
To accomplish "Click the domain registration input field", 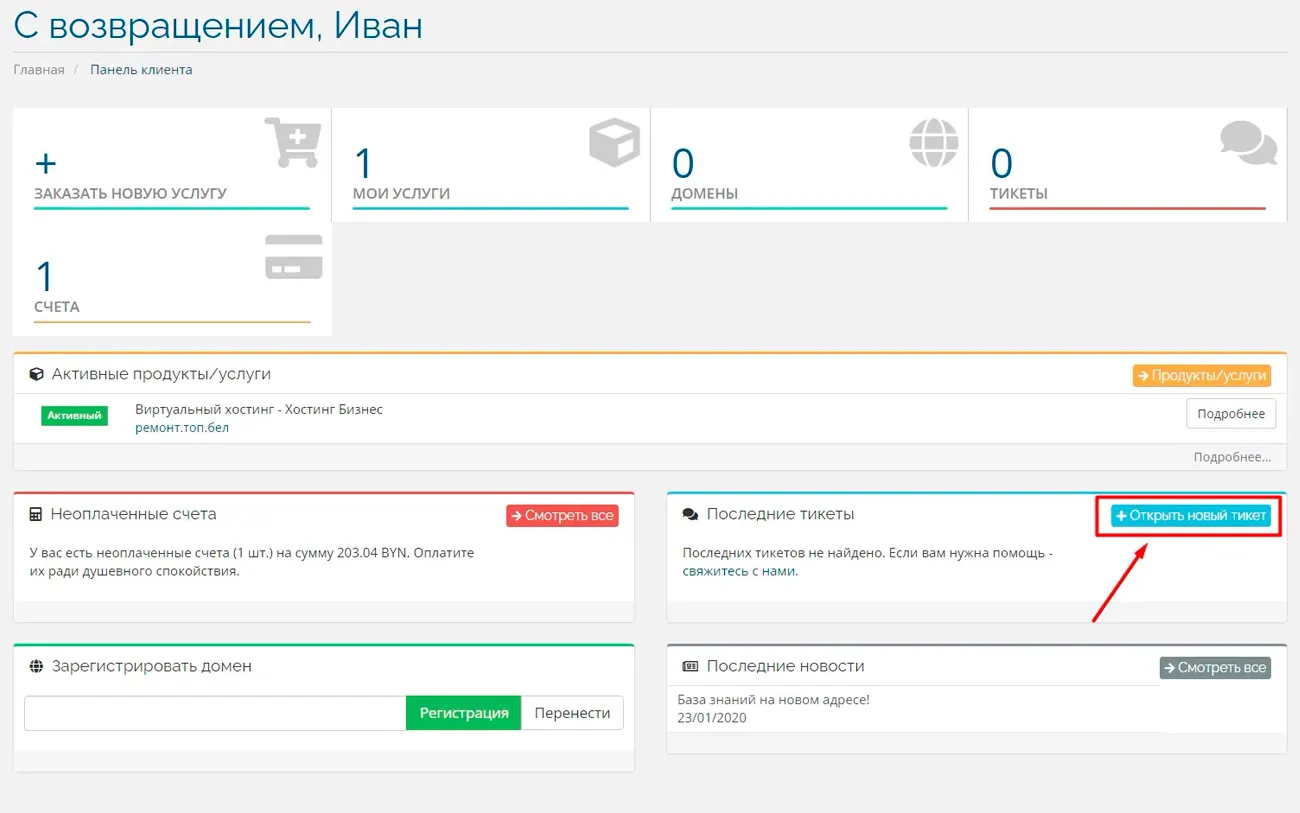I will (215, 713).
